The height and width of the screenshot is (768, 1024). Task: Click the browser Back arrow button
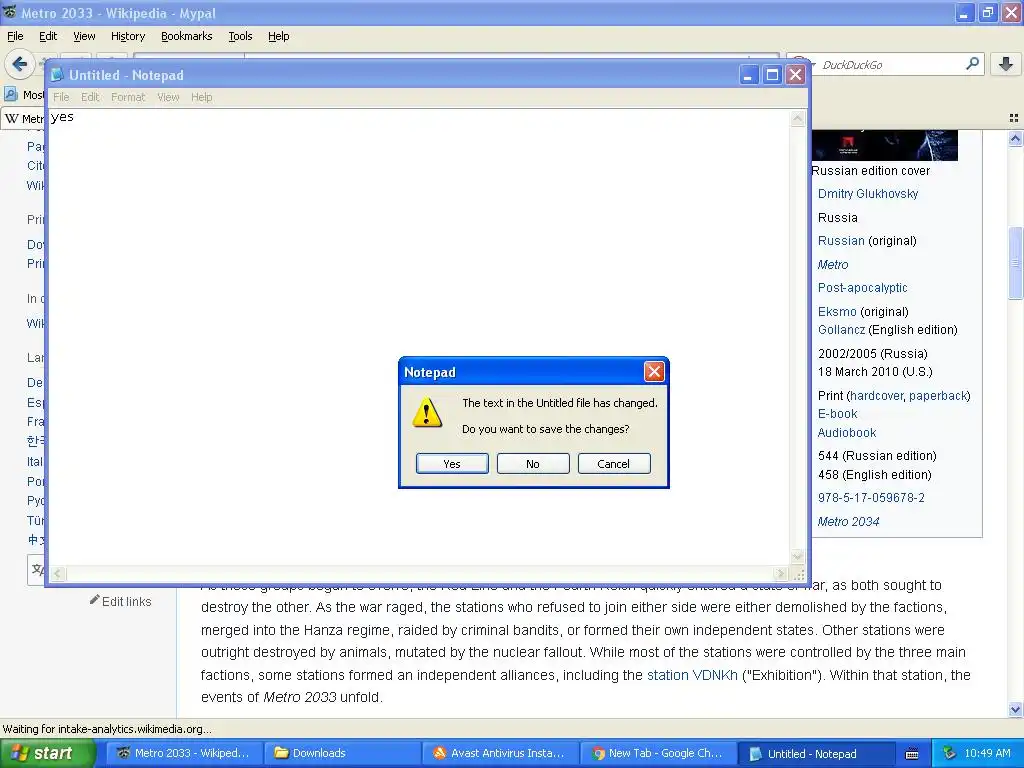(x=20, y=64)
